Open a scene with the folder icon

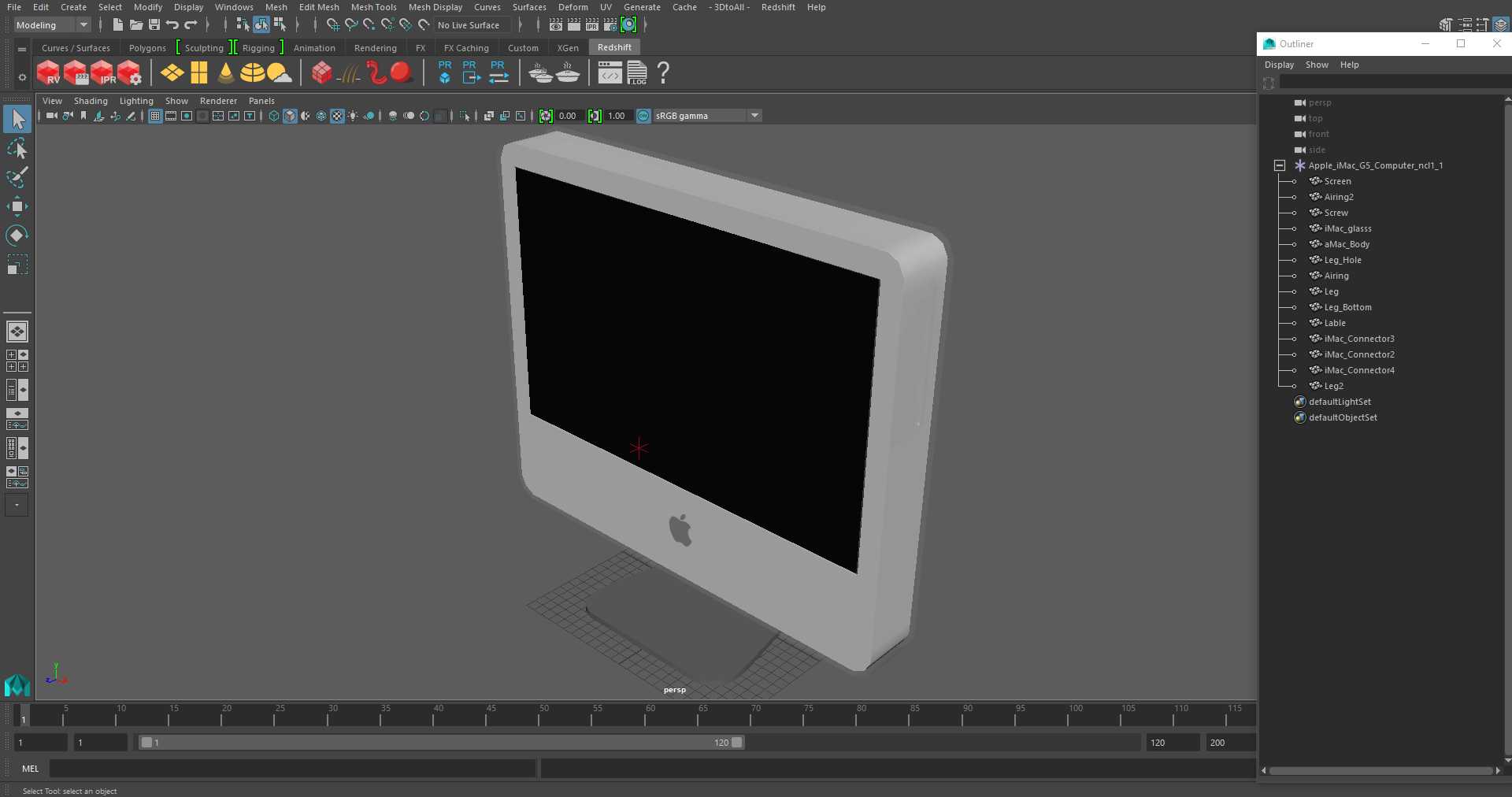136,25
